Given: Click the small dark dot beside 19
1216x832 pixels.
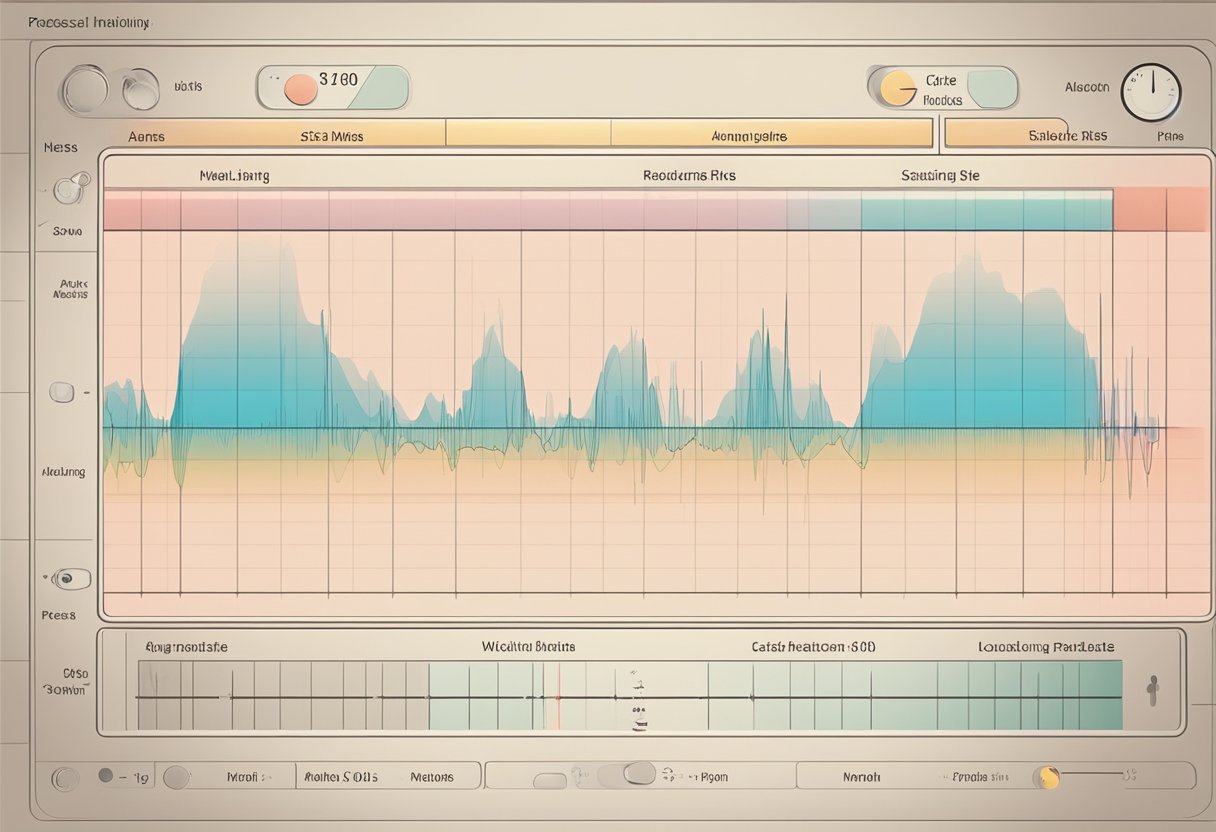Looking at the screenshot, I should tap(106, 775).
